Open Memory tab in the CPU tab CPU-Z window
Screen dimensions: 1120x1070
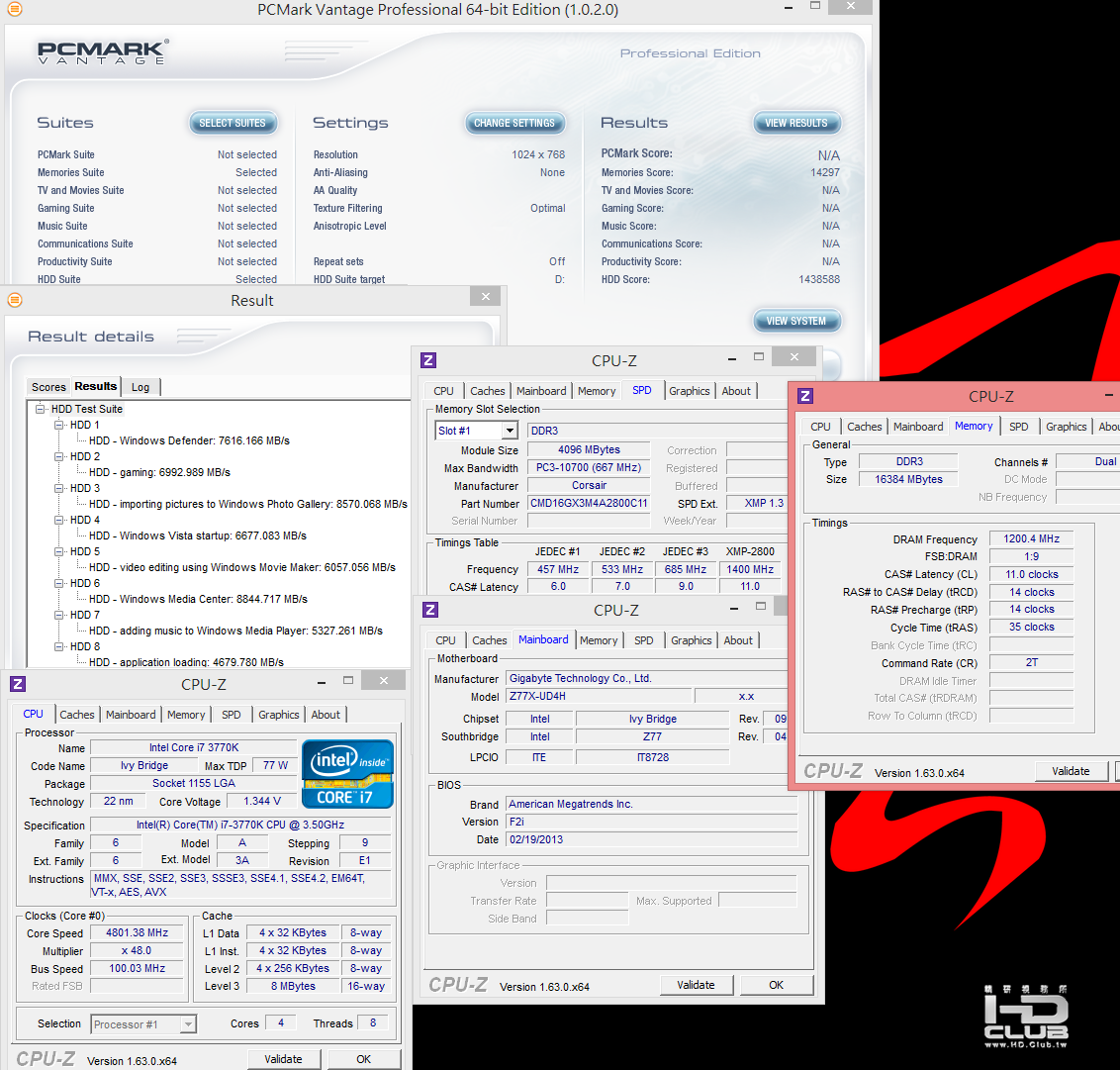click(x=186, y=715)
